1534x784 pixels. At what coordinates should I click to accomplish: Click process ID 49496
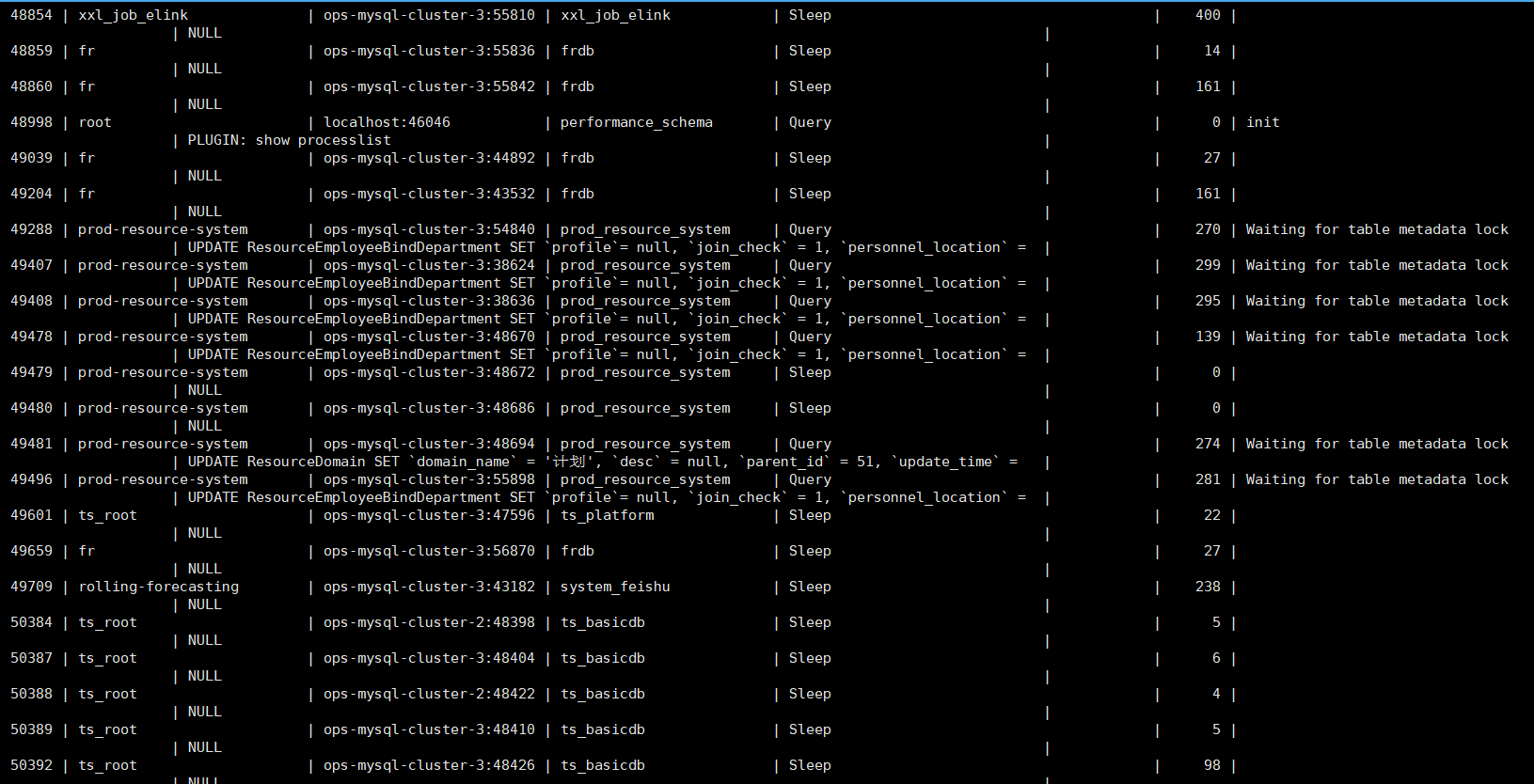coord(32,479)
